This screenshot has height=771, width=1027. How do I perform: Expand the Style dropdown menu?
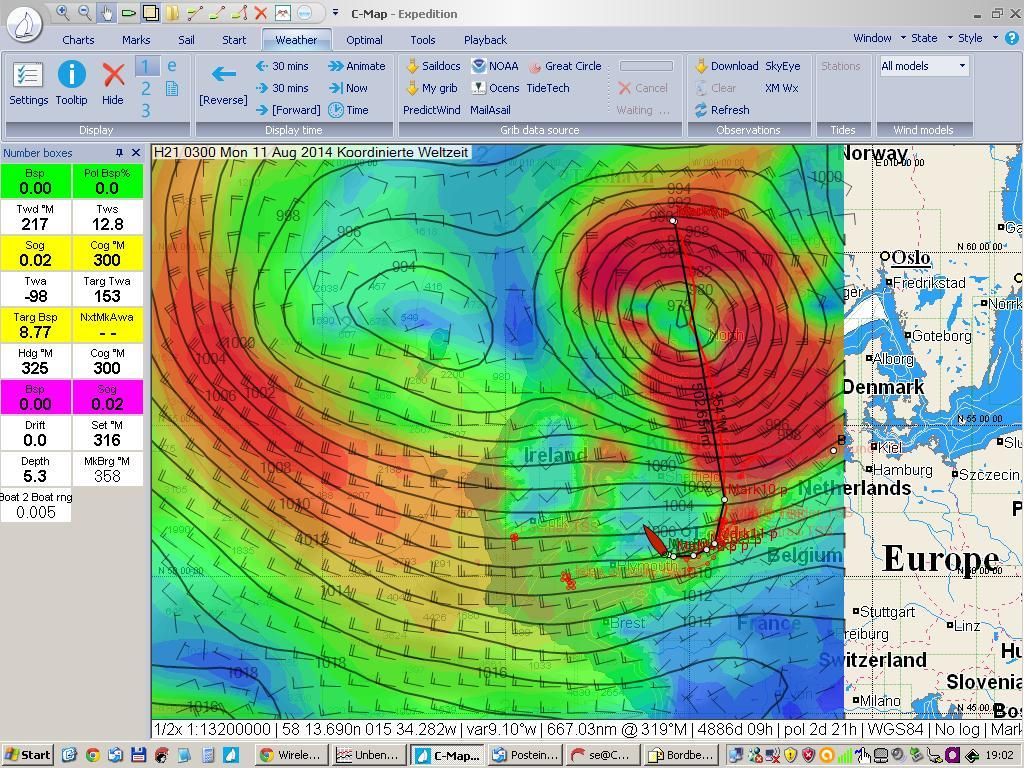977,38
